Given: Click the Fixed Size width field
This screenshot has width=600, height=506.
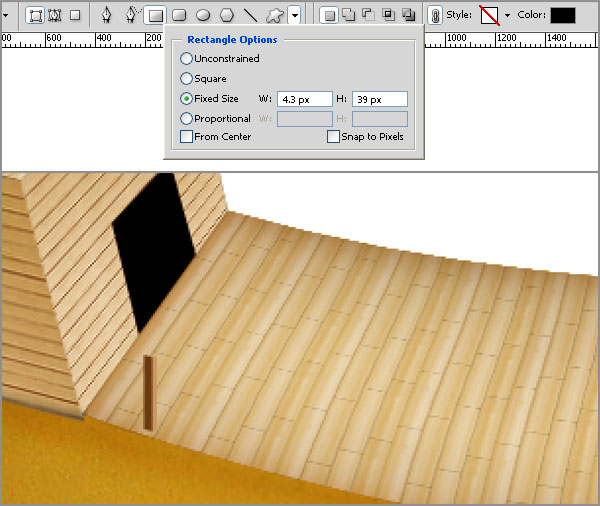Looking at the screenshot, I should [x=304, y=99].
